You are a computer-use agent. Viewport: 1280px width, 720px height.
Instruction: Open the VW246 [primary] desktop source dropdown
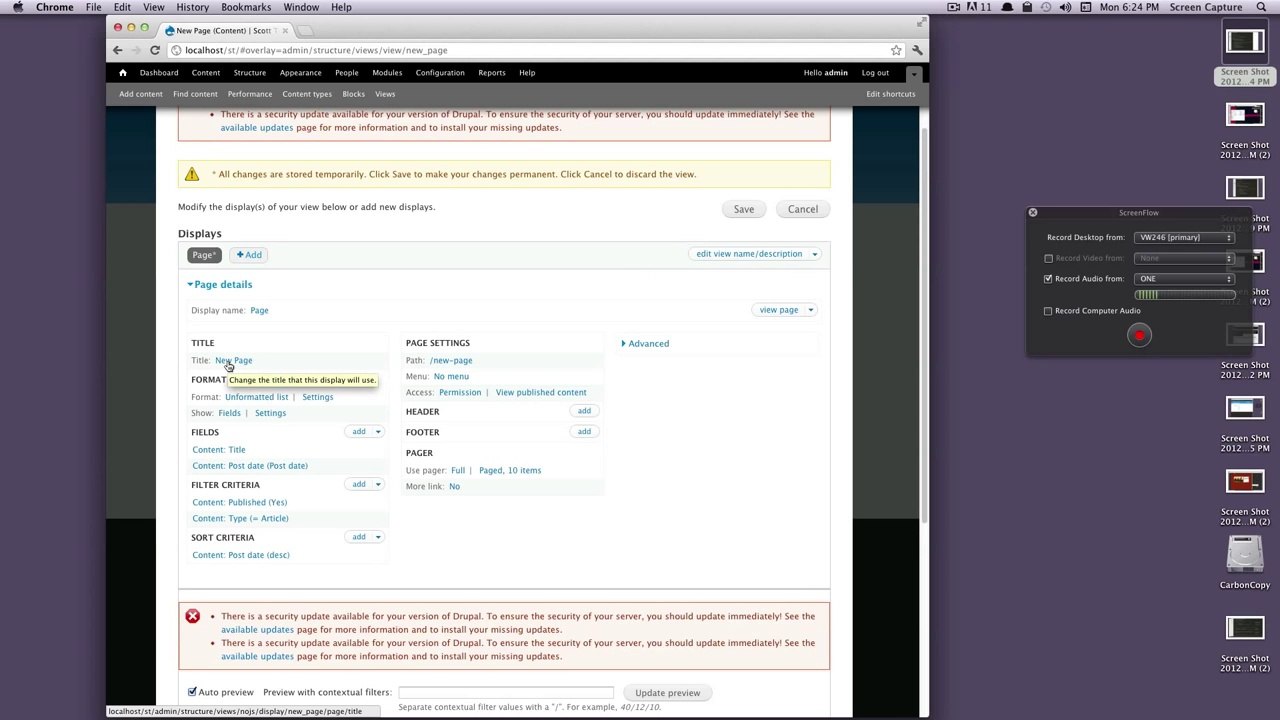[1184, 238]
